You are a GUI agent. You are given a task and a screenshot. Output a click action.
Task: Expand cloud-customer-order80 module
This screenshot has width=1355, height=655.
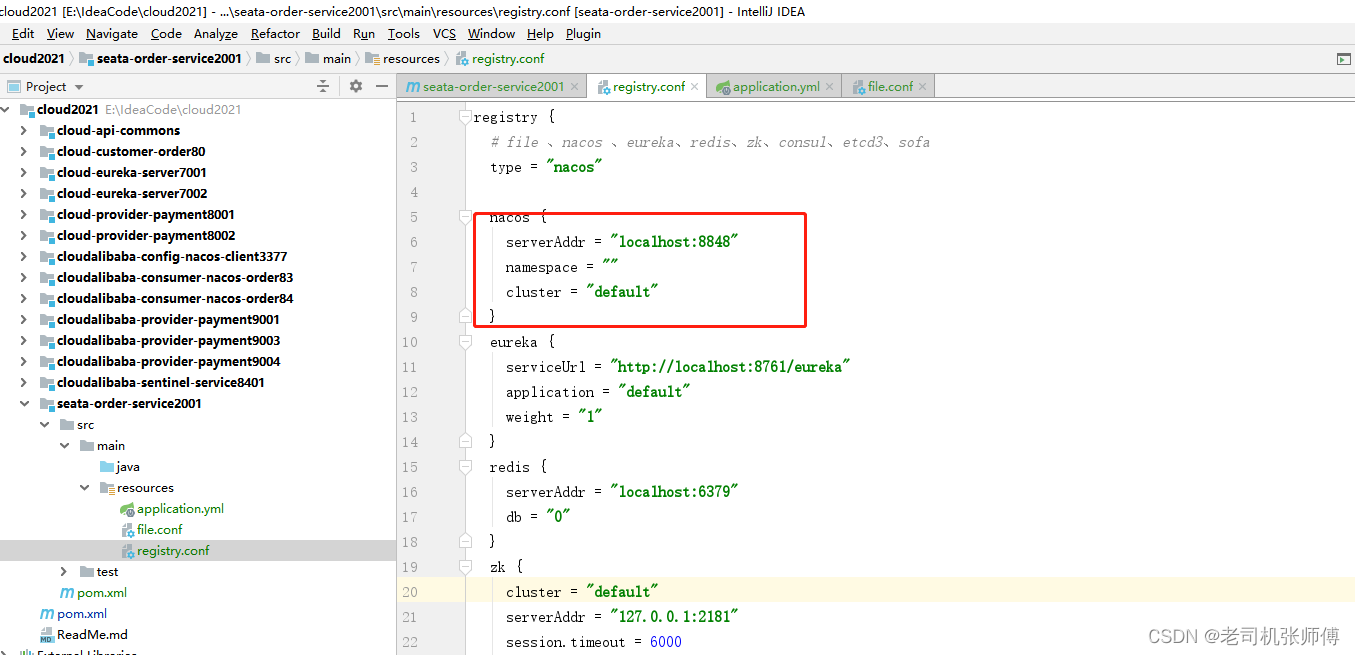(24, 152)
